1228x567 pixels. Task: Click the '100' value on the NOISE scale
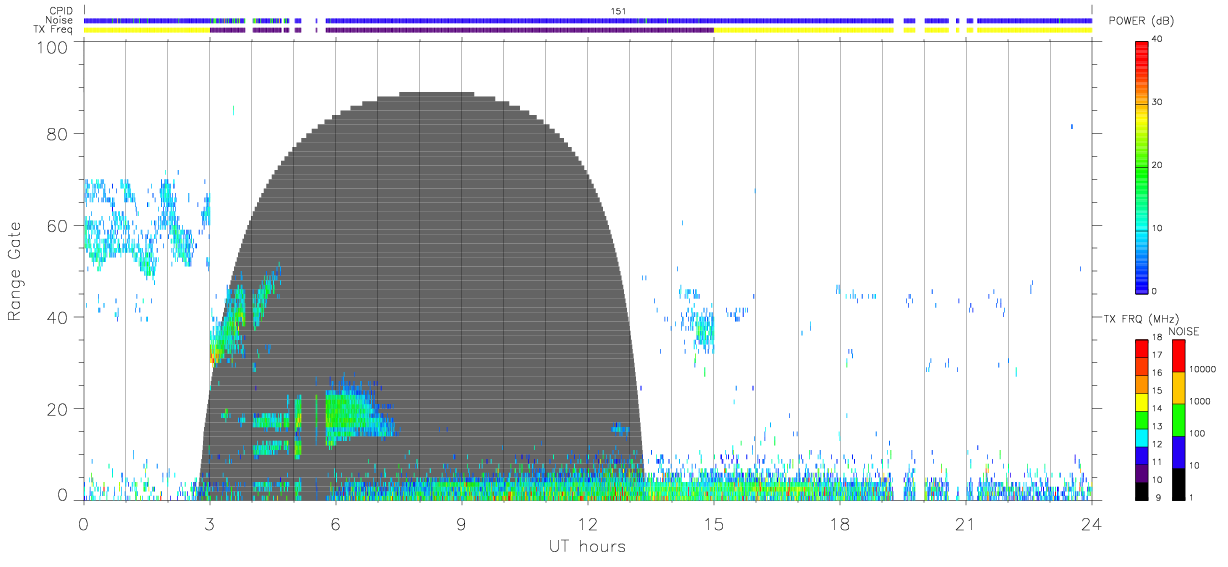[x=1195, y=433]
